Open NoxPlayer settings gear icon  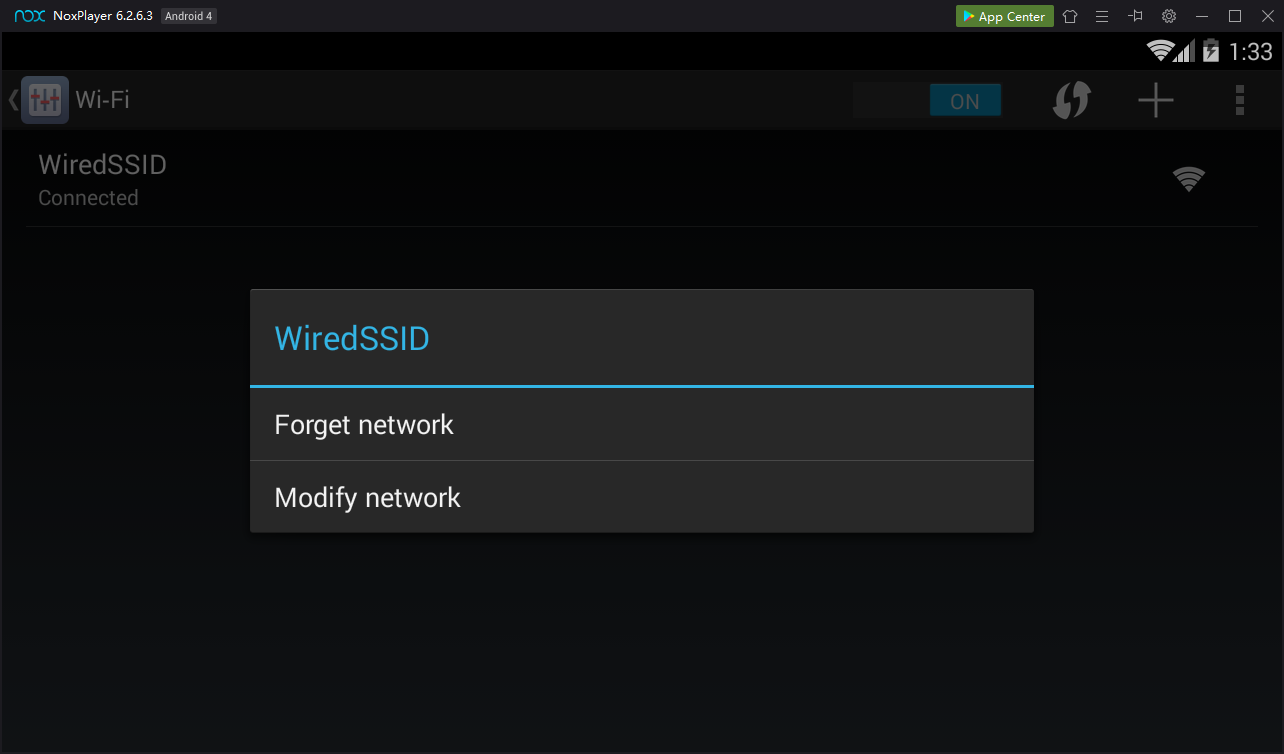click(x=1169, y=16)
